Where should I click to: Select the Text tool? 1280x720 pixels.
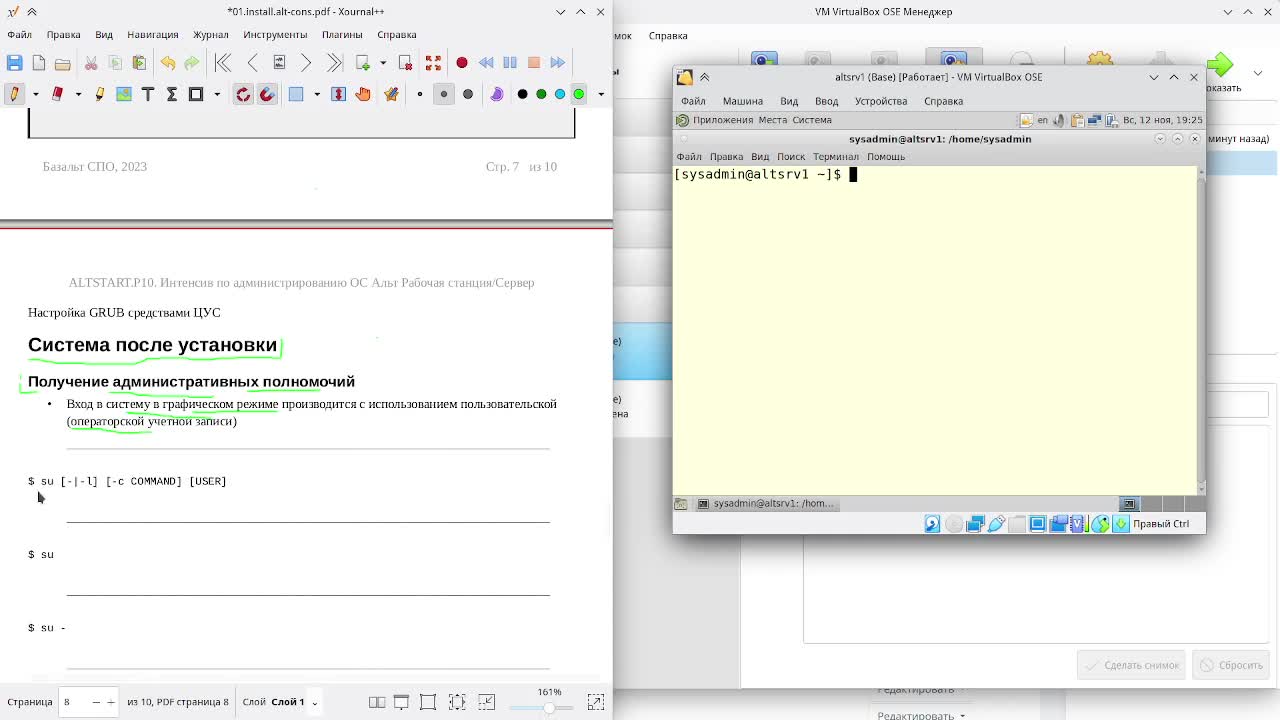pos(148,94)
